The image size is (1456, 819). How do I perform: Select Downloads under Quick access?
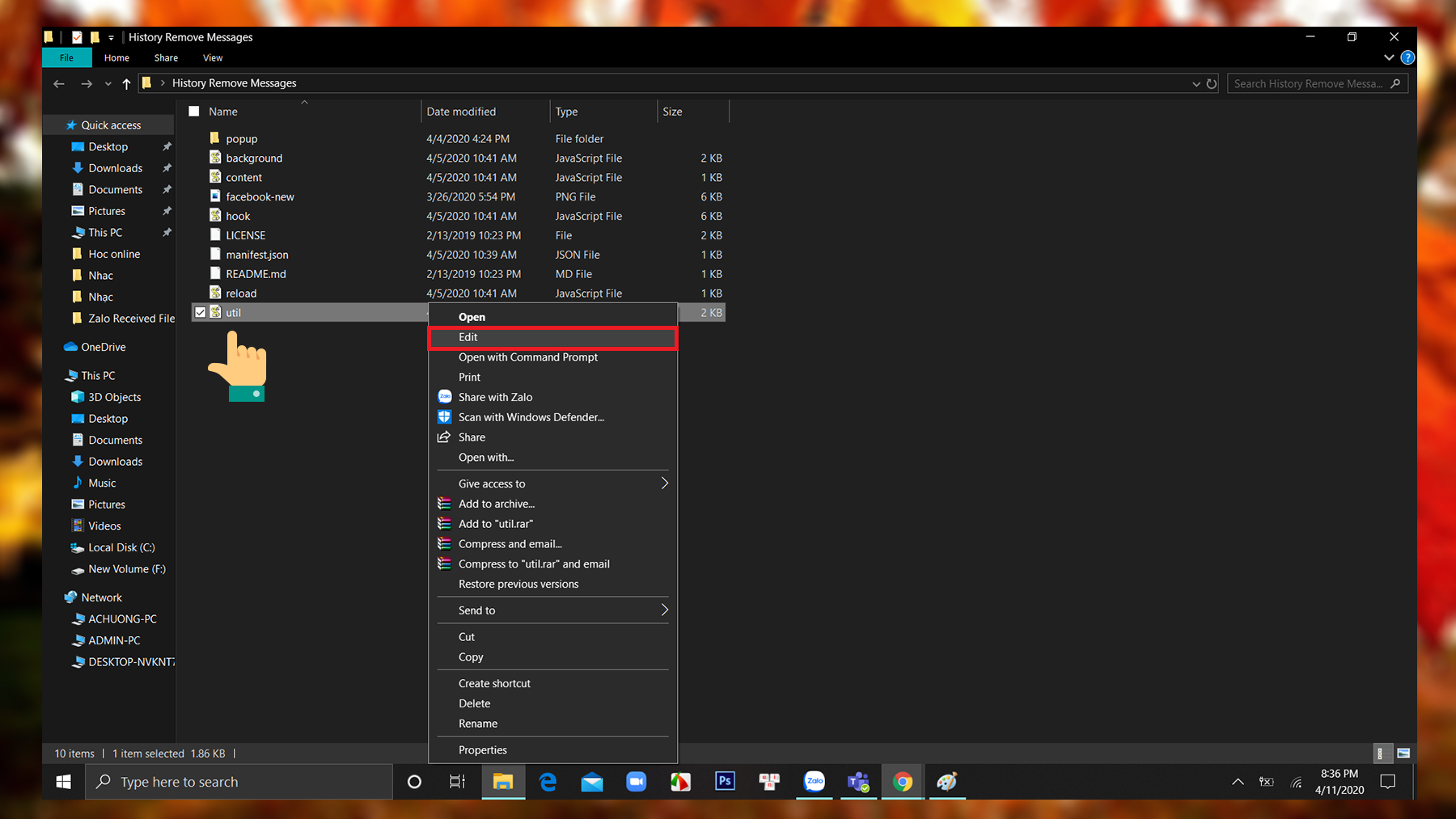115,168
